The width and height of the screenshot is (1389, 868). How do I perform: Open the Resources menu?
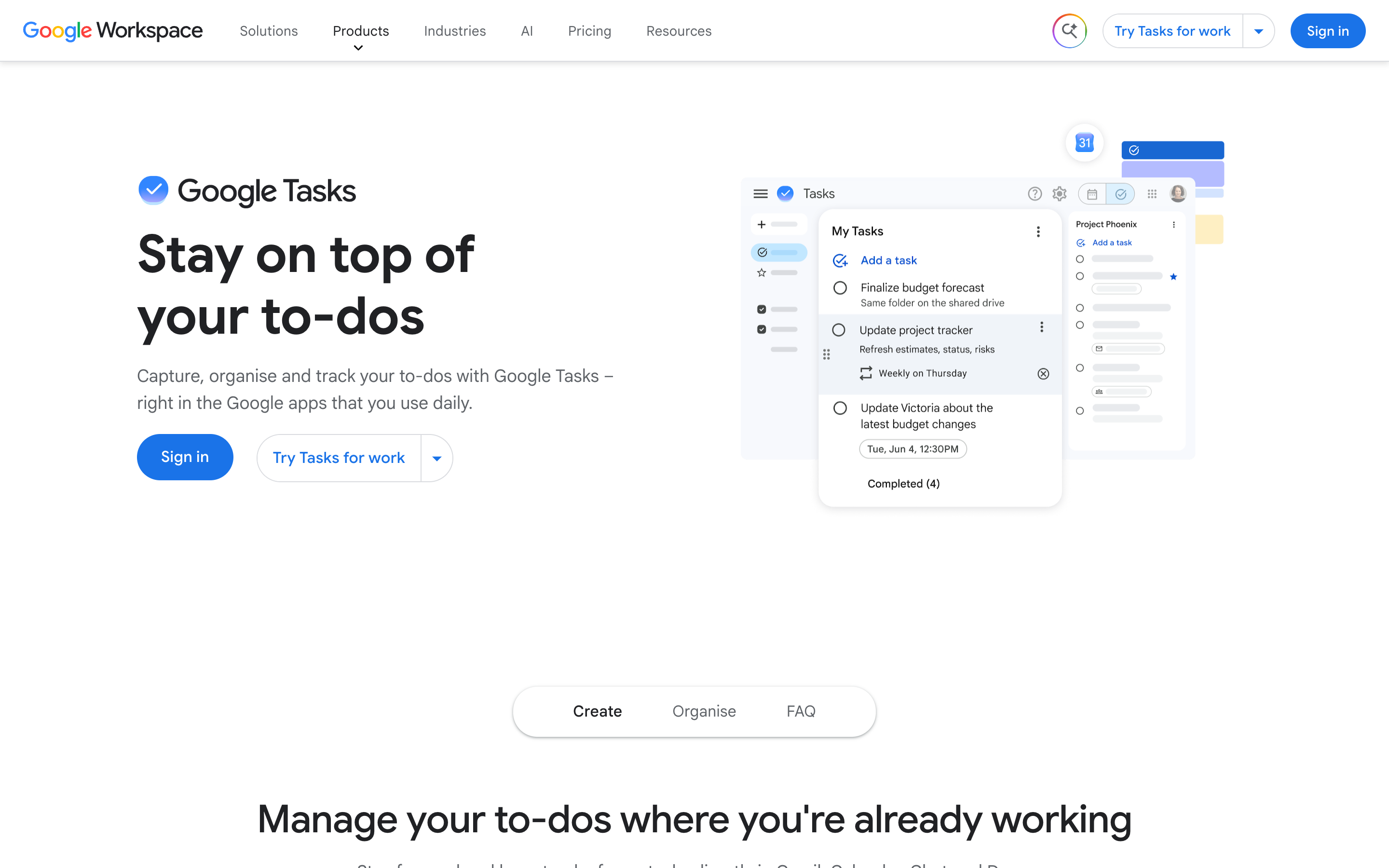pyautogui.click(x=679, y=31)
